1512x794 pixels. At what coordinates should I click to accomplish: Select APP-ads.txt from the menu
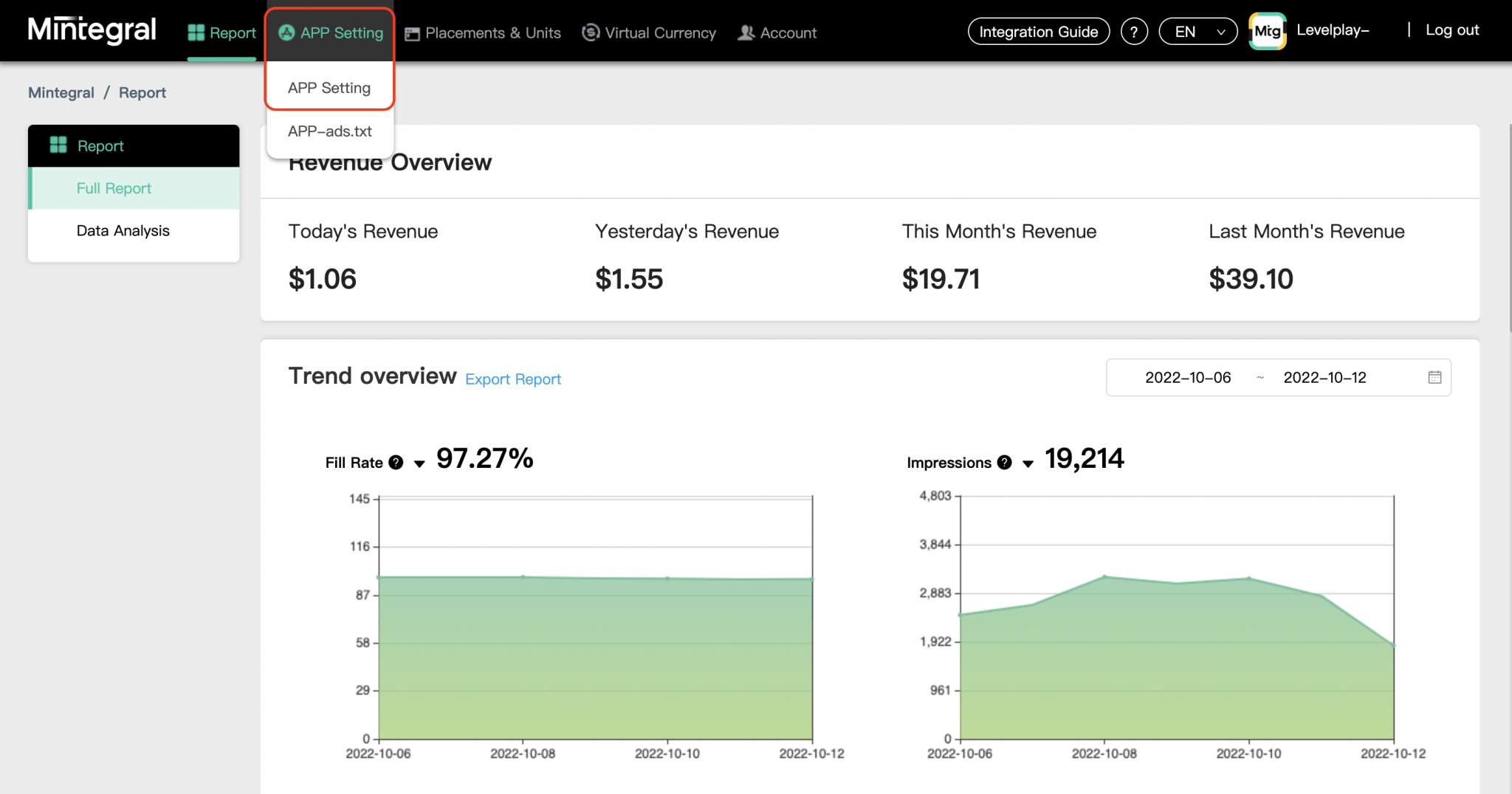click(x=330, y=131)
